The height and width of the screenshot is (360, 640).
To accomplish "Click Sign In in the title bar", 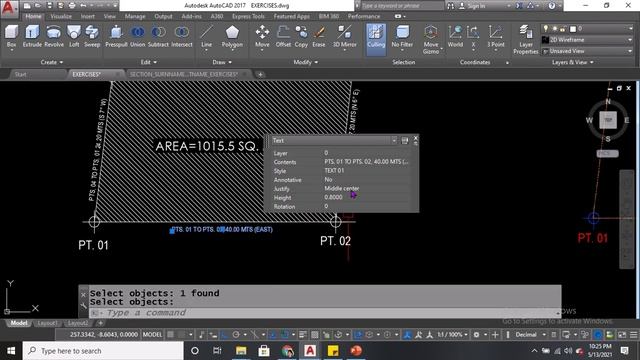I will 476,6.
